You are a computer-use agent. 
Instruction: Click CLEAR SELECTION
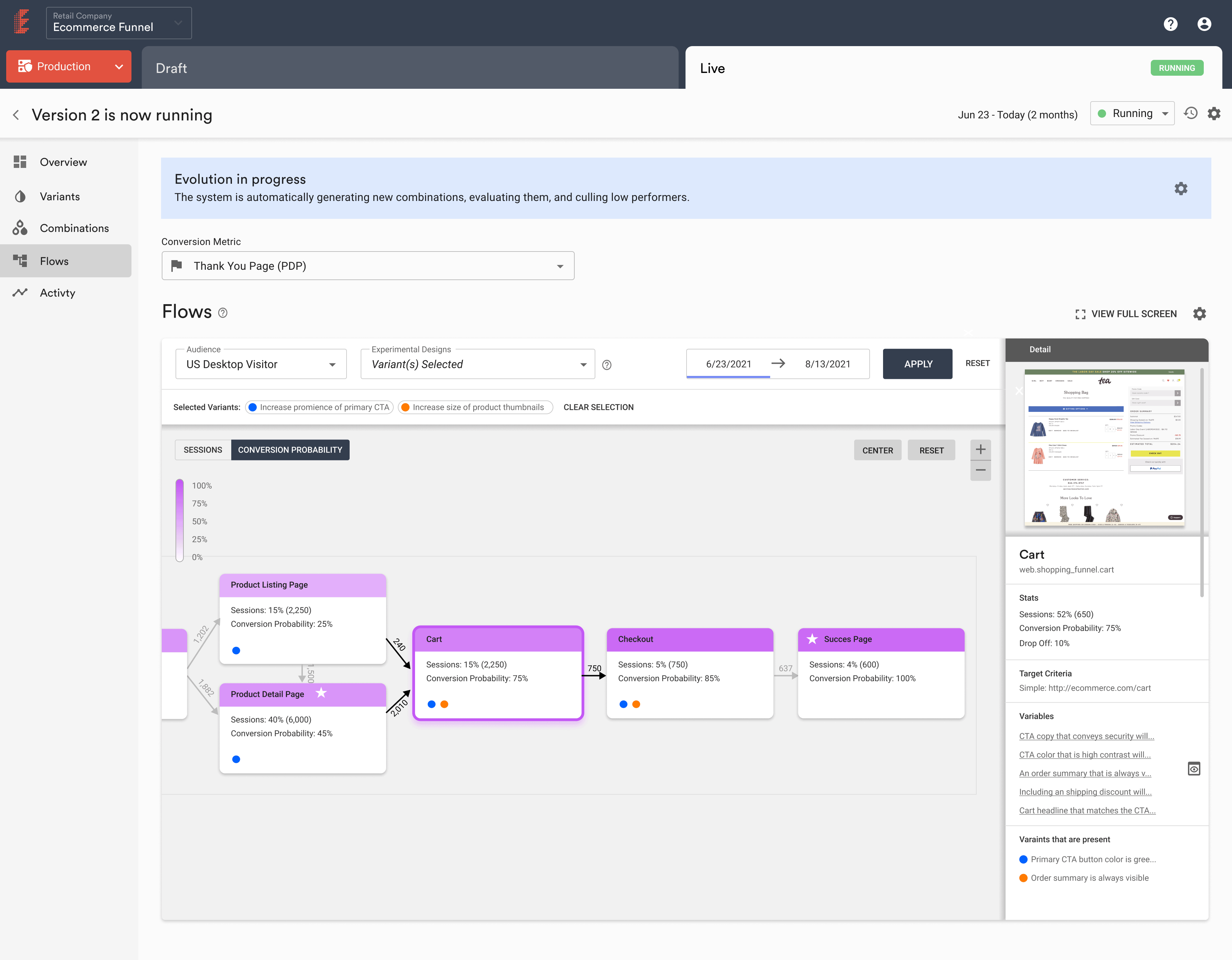tap(598, 407)
